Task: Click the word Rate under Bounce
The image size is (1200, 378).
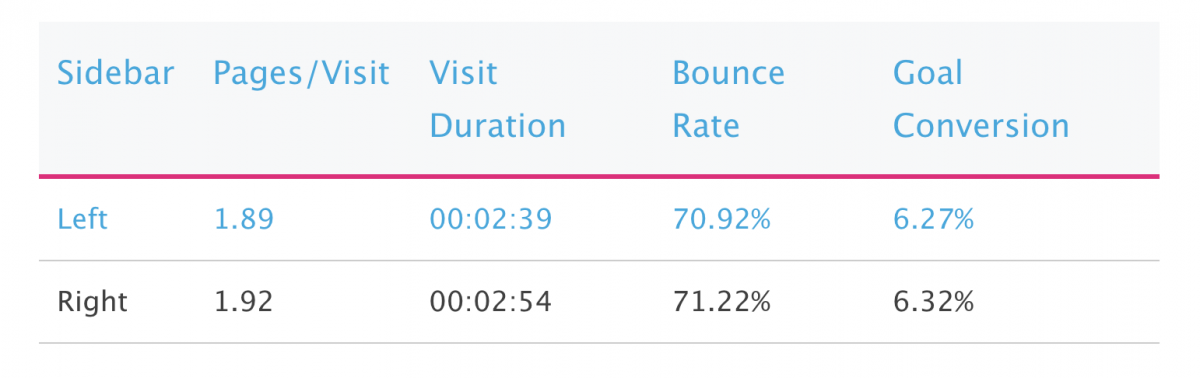Action: point(706,126)
